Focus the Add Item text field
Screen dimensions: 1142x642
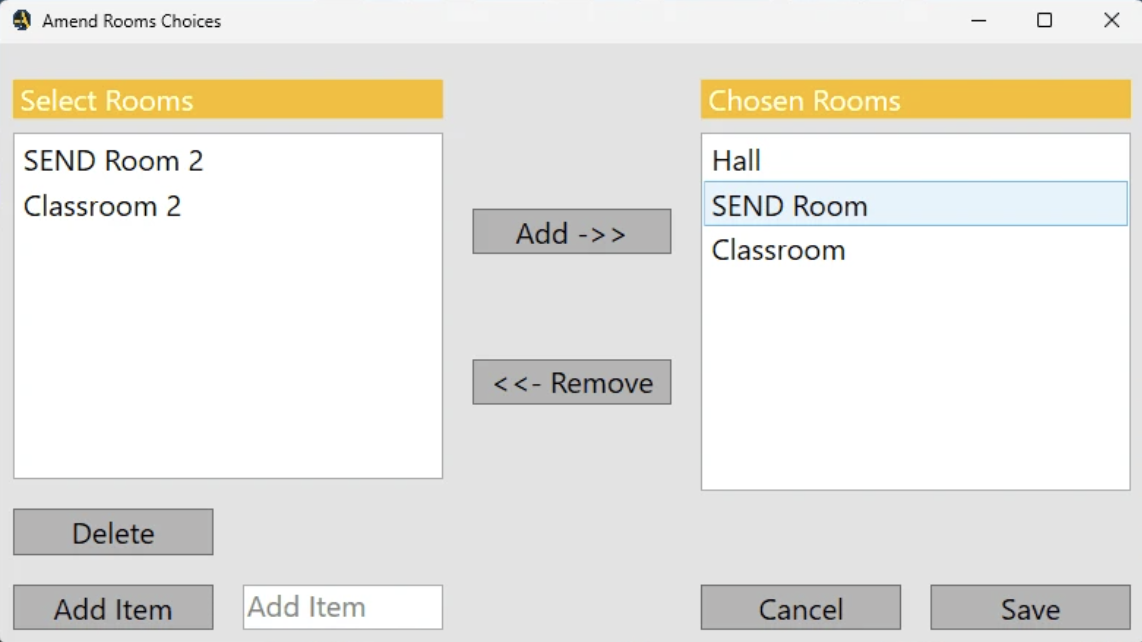click(x=342, y=607)
